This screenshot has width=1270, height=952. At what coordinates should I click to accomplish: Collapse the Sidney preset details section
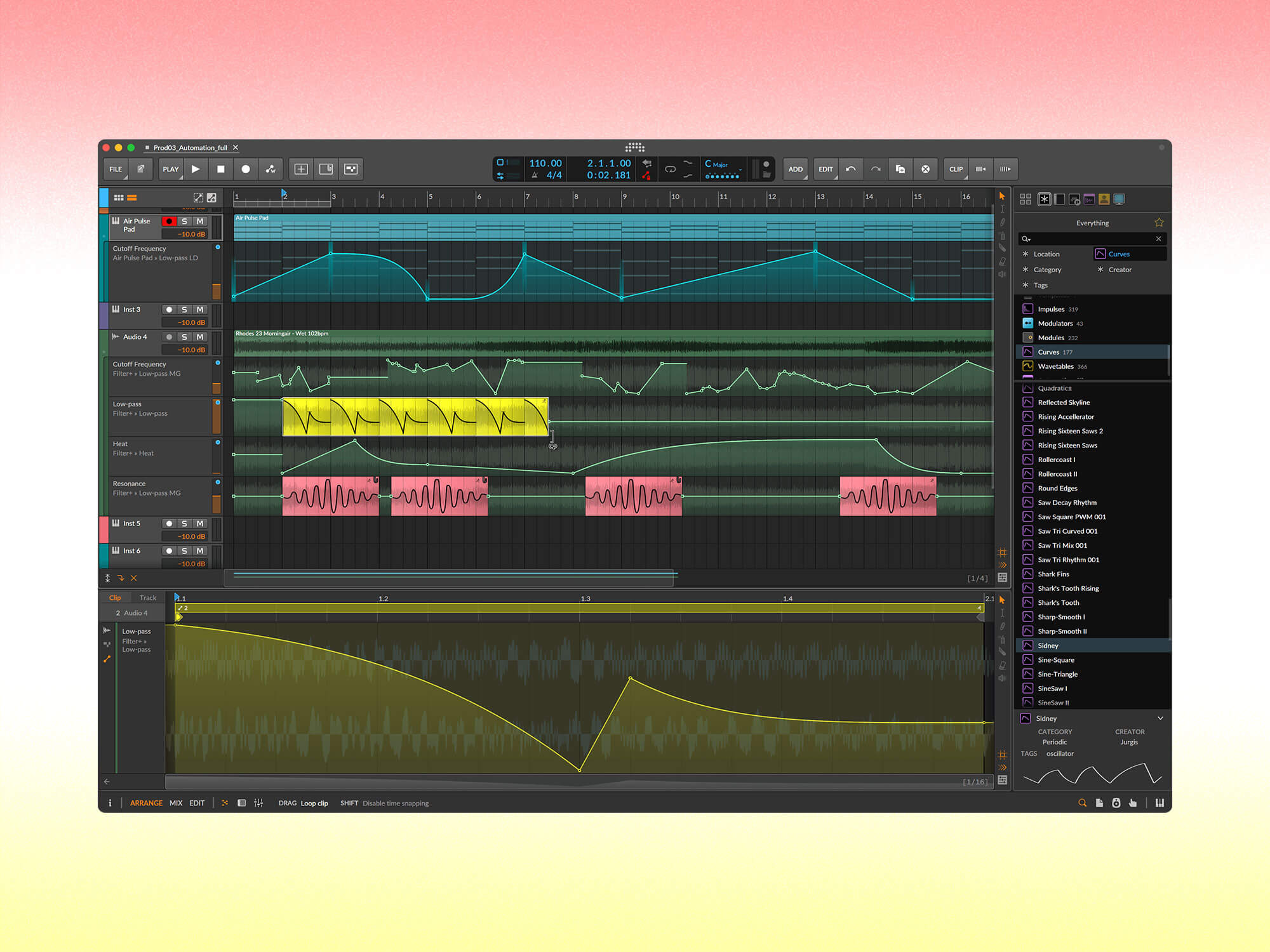(1161, 718)
